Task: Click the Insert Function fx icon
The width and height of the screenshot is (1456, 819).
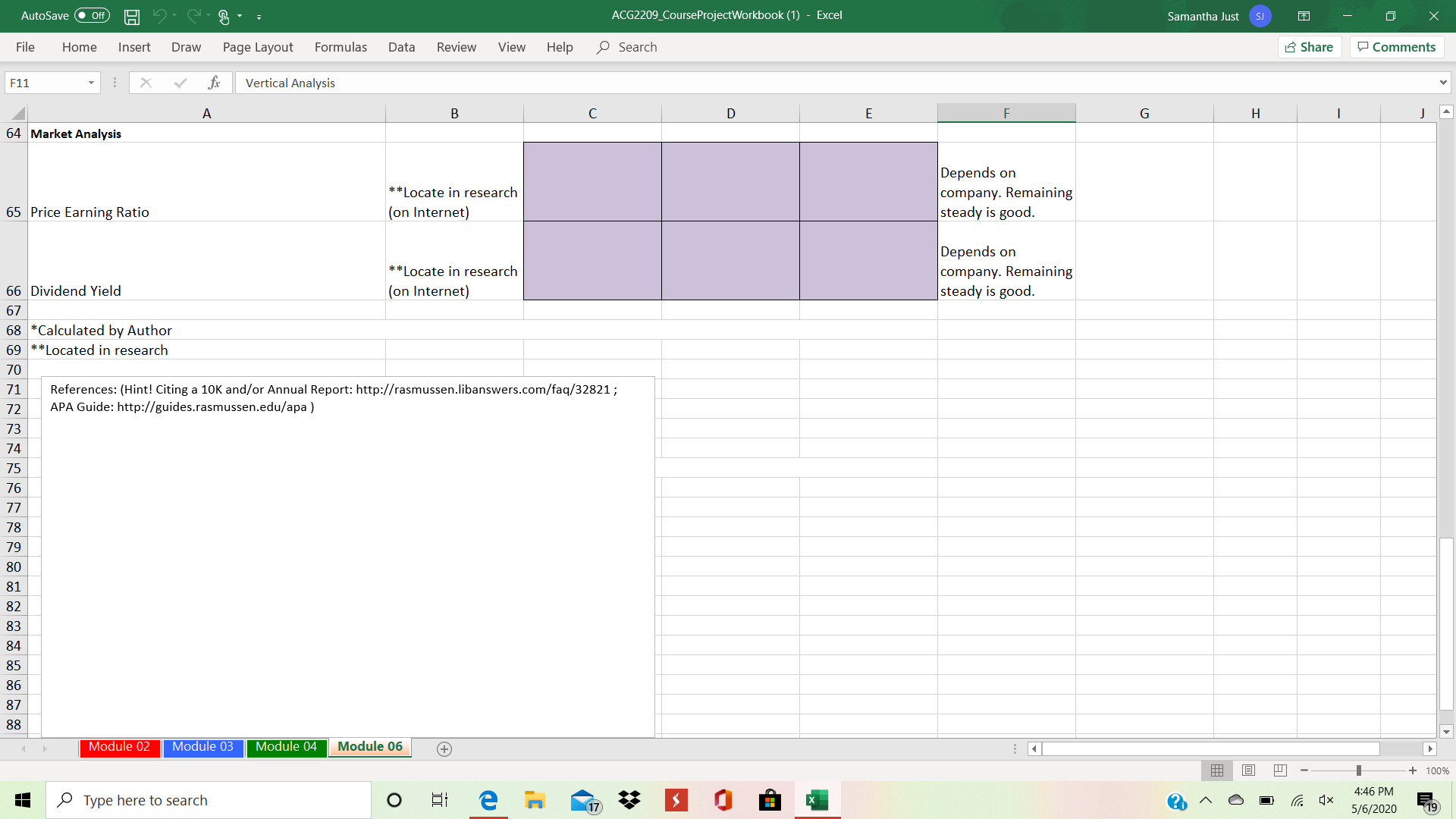Action: [x=214, y=83]
